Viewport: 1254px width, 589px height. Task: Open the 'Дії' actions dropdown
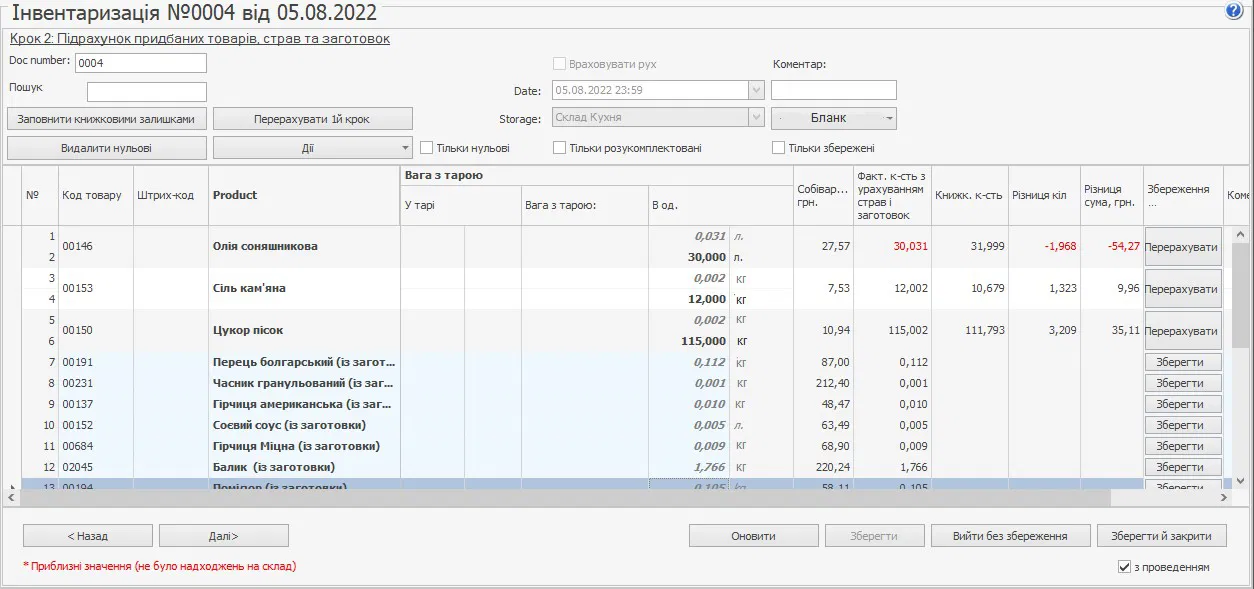[313, 148]
